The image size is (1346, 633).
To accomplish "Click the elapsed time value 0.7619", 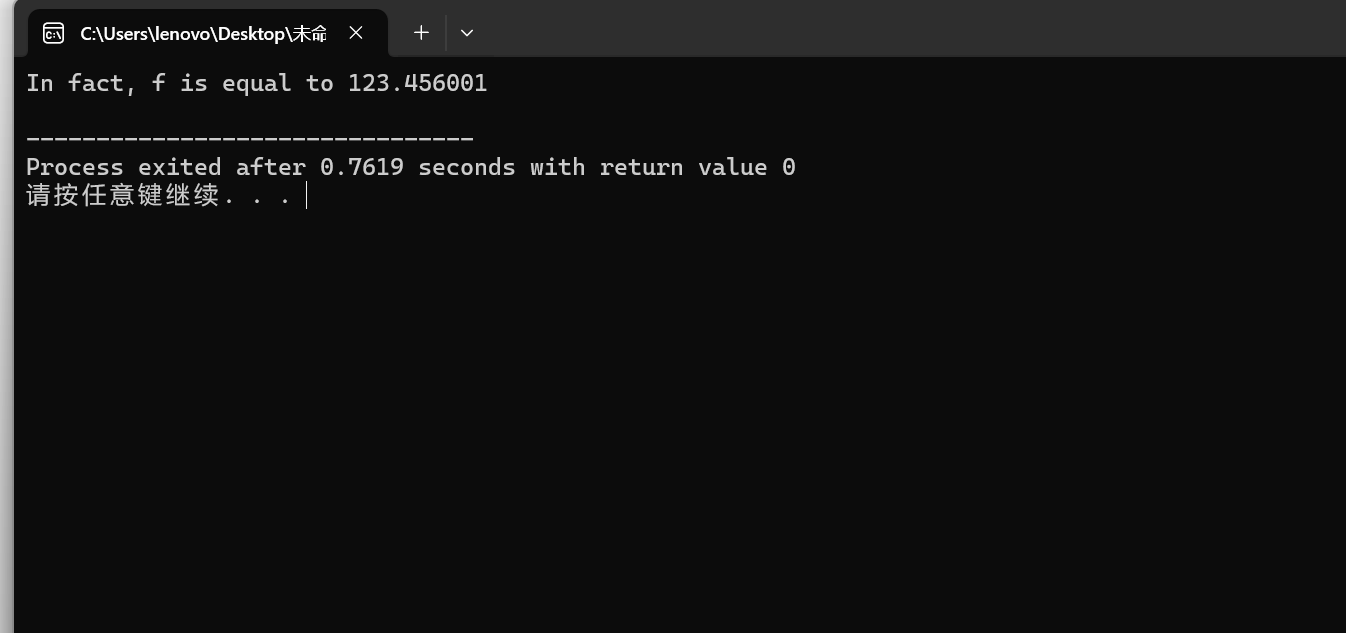I will point(362,167).
